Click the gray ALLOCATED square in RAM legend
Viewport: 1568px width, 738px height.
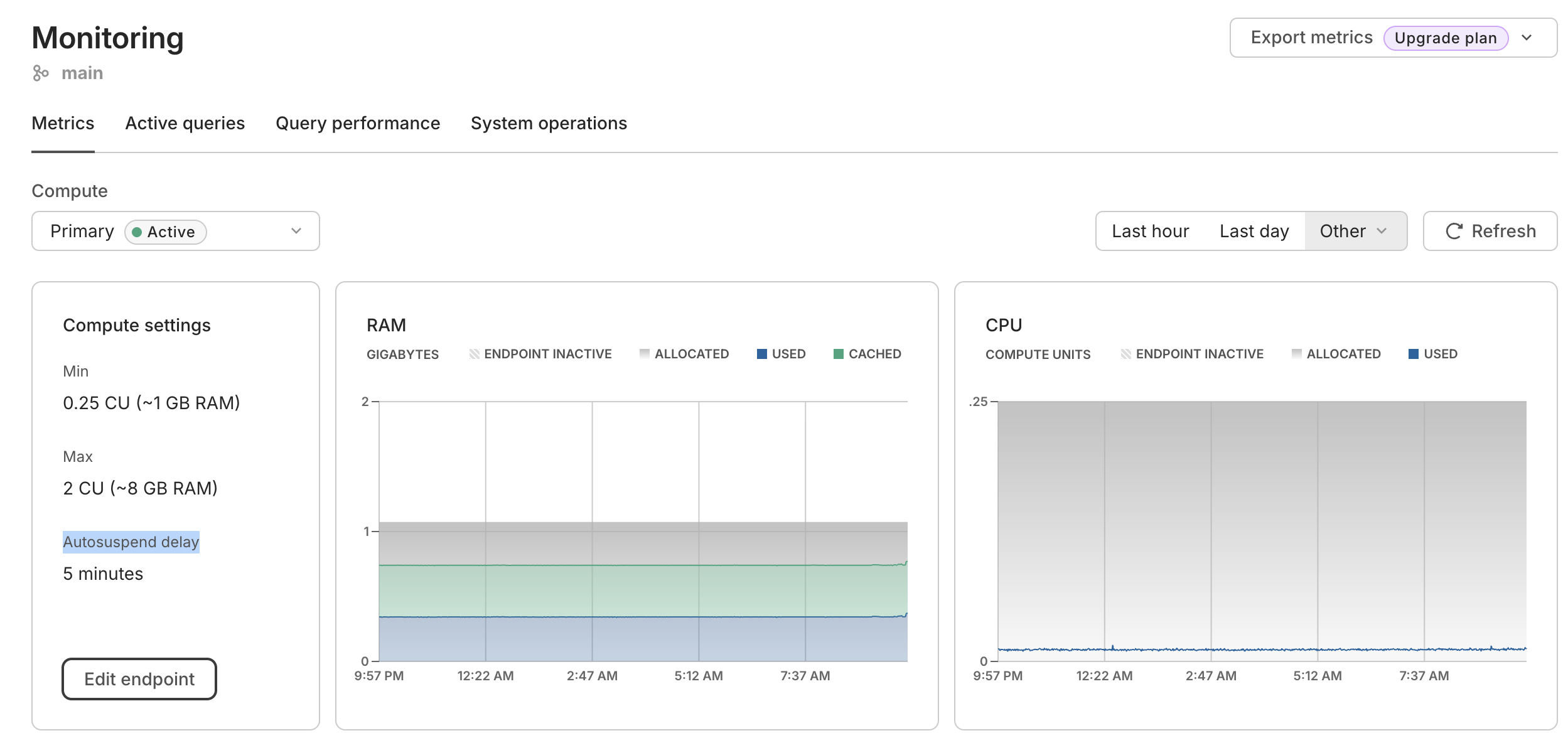(643, 354)
